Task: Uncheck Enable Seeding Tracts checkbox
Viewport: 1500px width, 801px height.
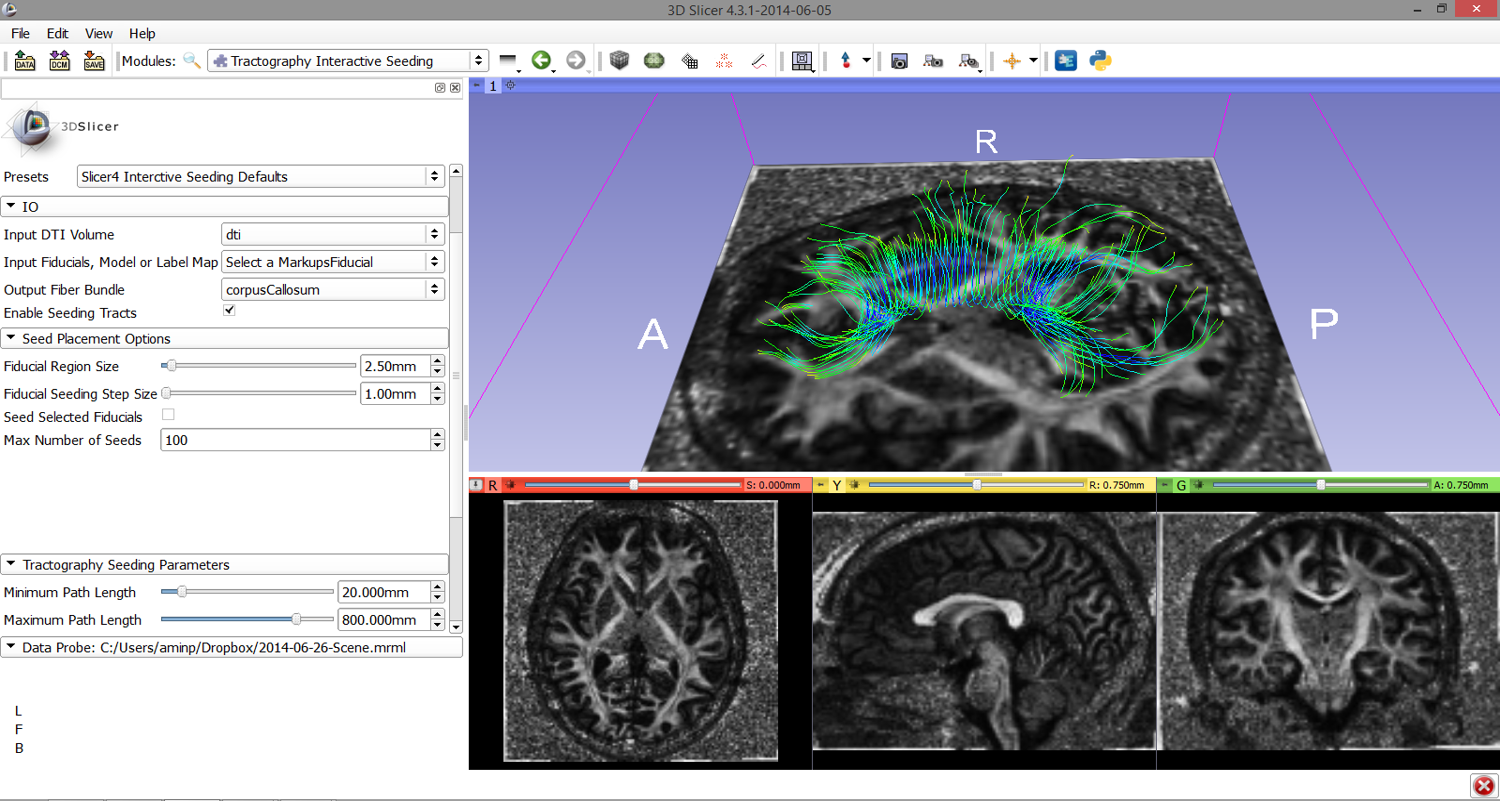Action: tap(229, 311)
